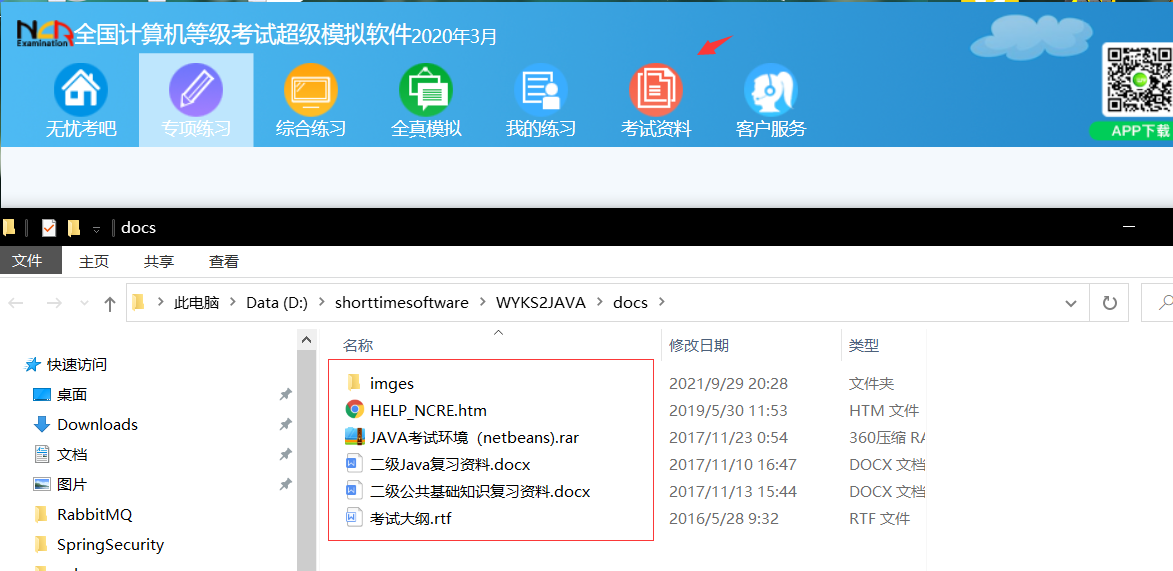The width and height of the screenshot is (1173, 571).
Task: Switch to the 共享 ribbon tab
Action: [159, 261]
